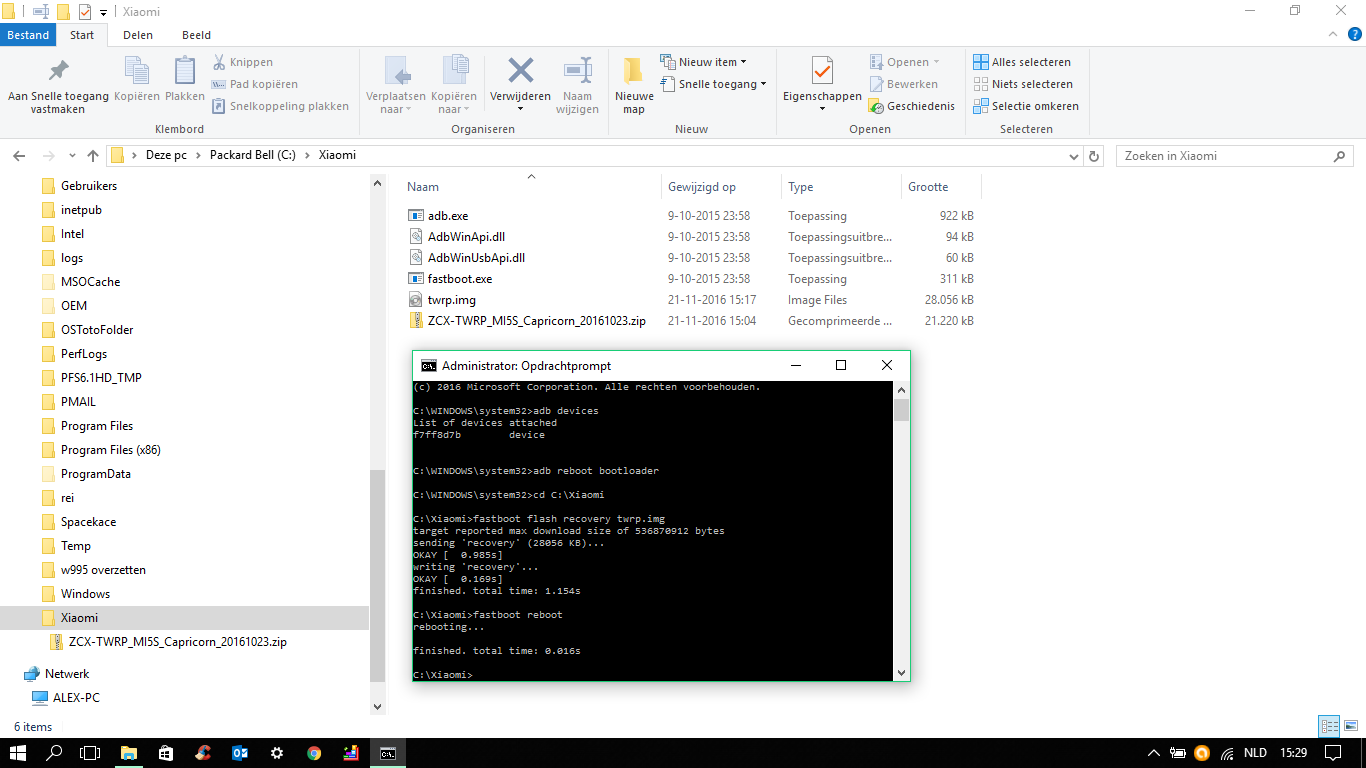
Task: Open Verplaatsen naar dropdown
Action: (x=397, y=86)
